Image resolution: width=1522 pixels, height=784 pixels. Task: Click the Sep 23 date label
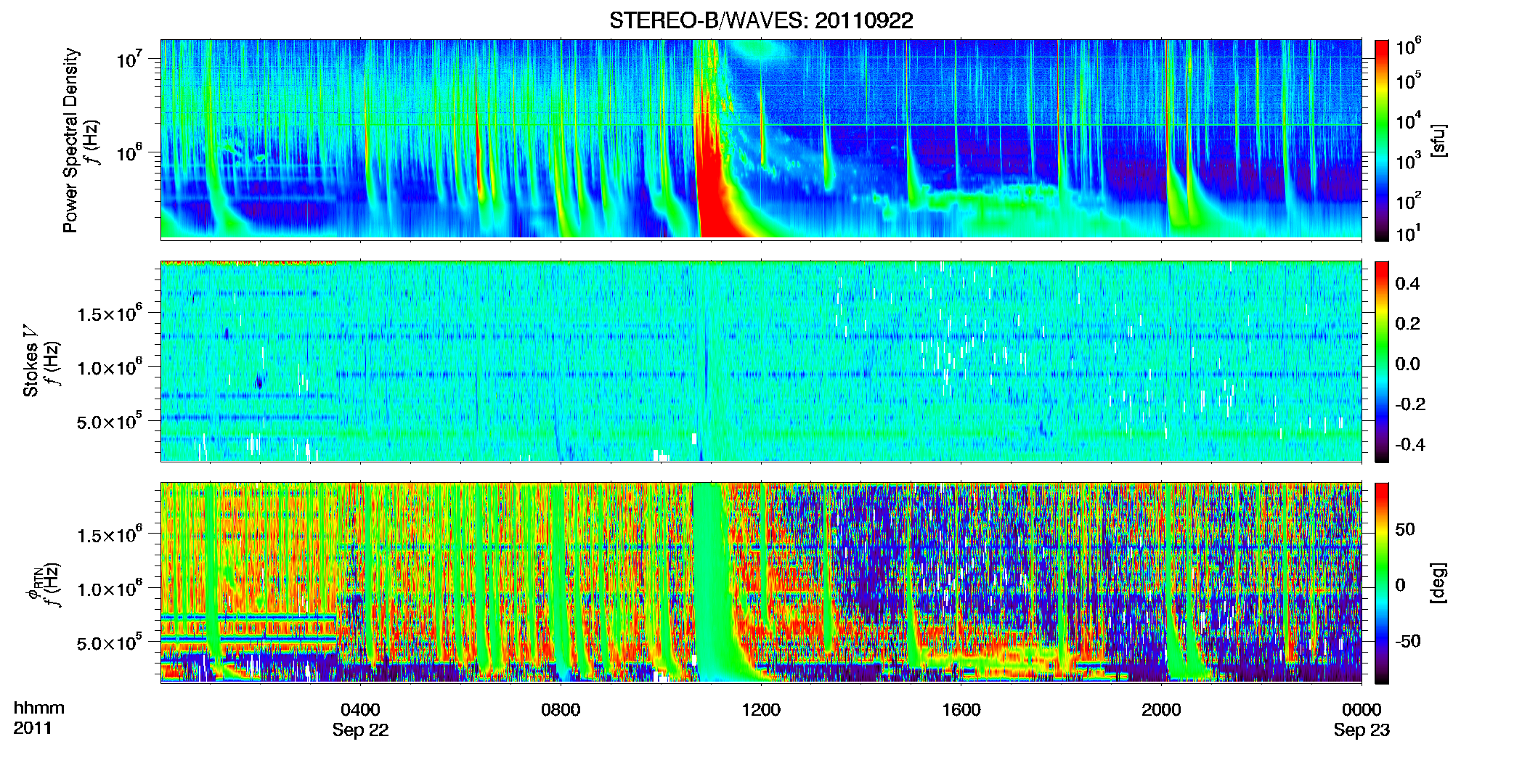click(x=1362, y=730)
